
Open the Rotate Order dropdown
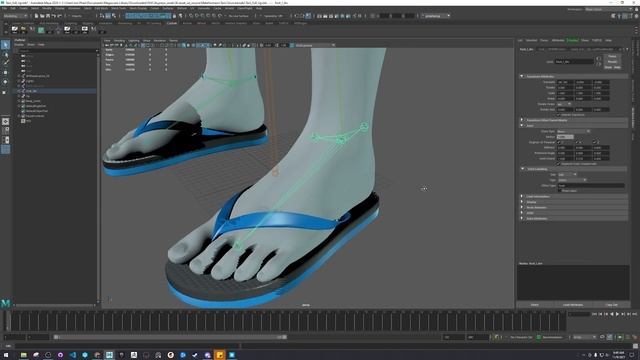564,104
